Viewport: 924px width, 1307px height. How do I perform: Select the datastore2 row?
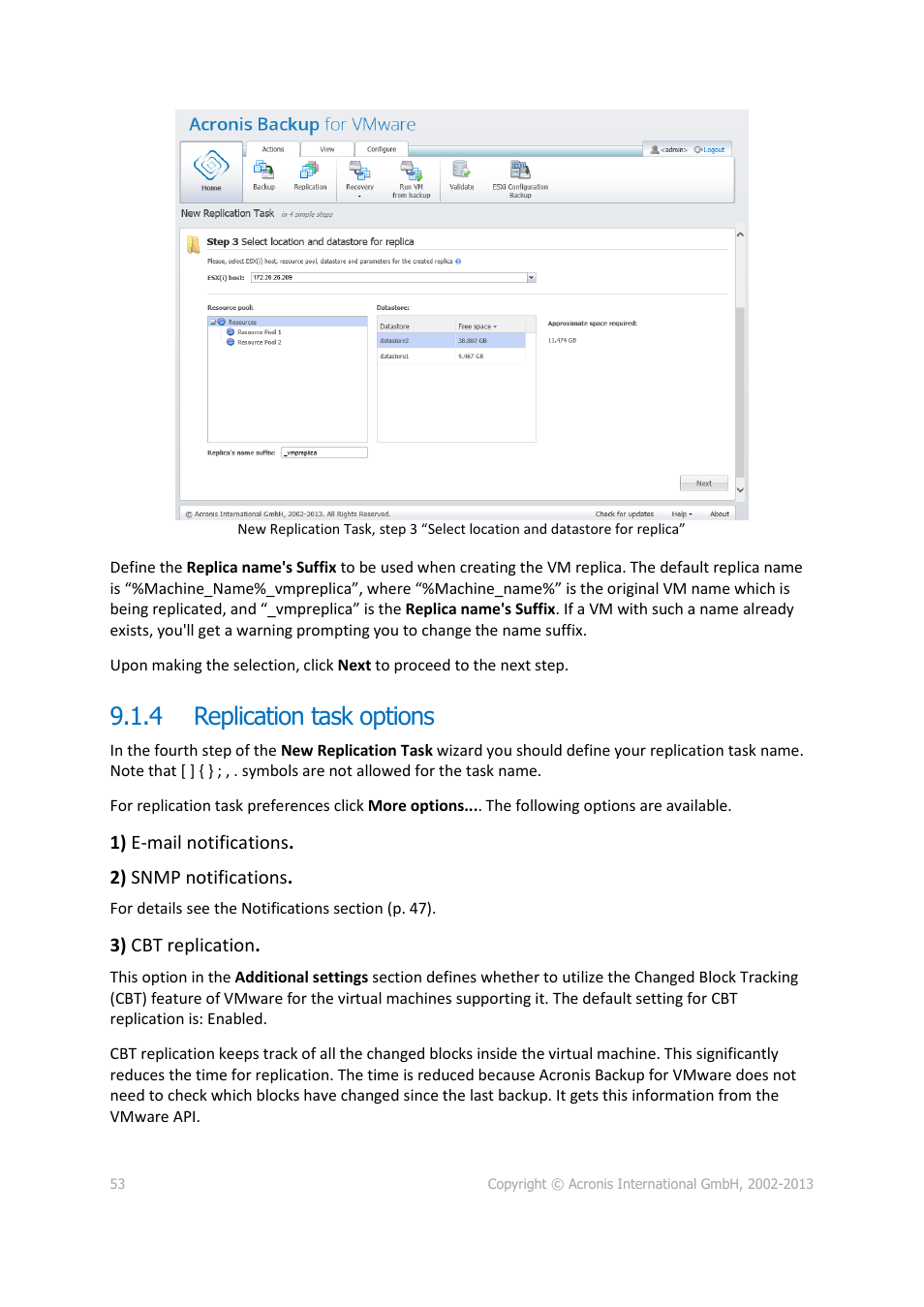pos(451,341)
